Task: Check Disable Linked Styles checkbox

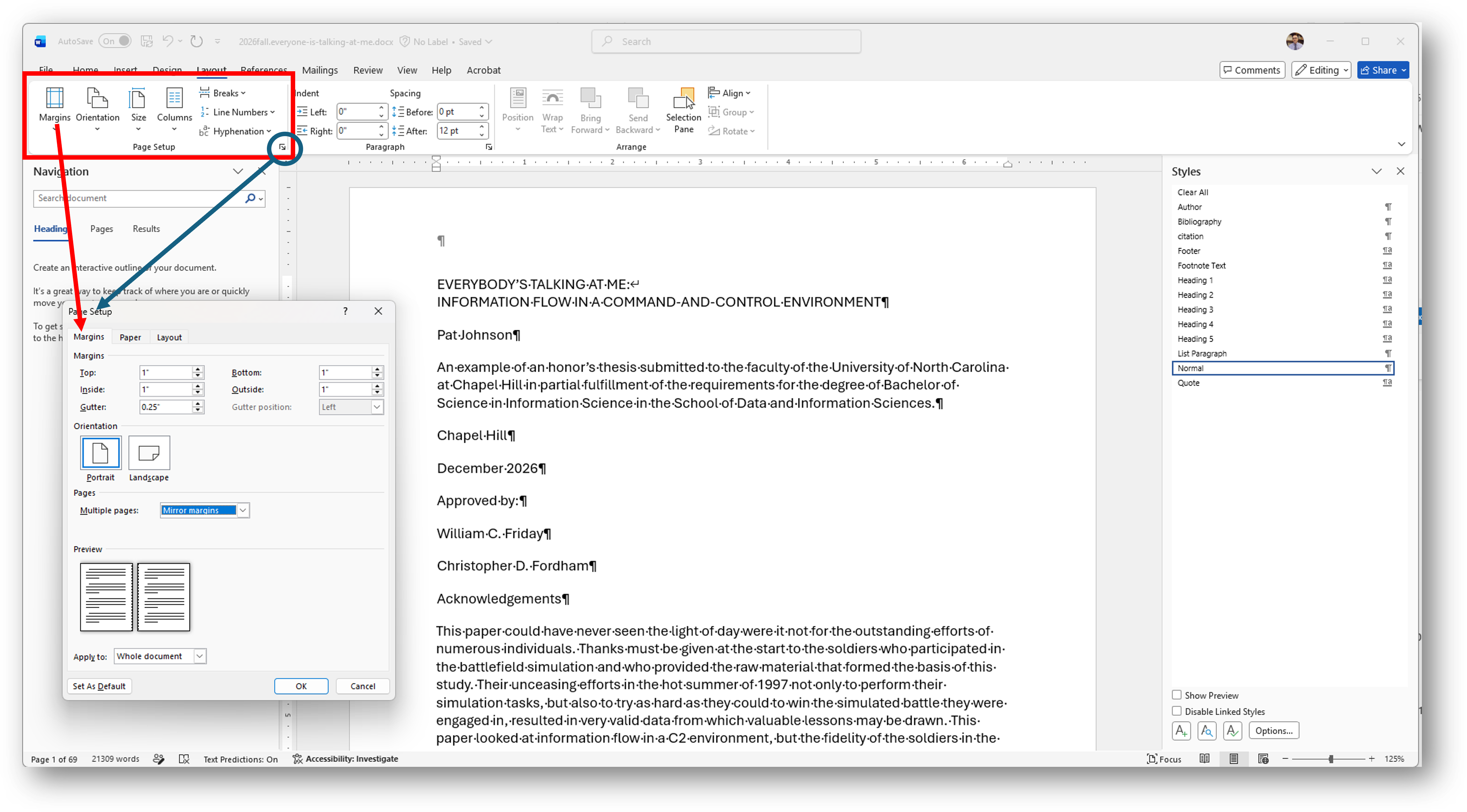Action: (1177, 711)
